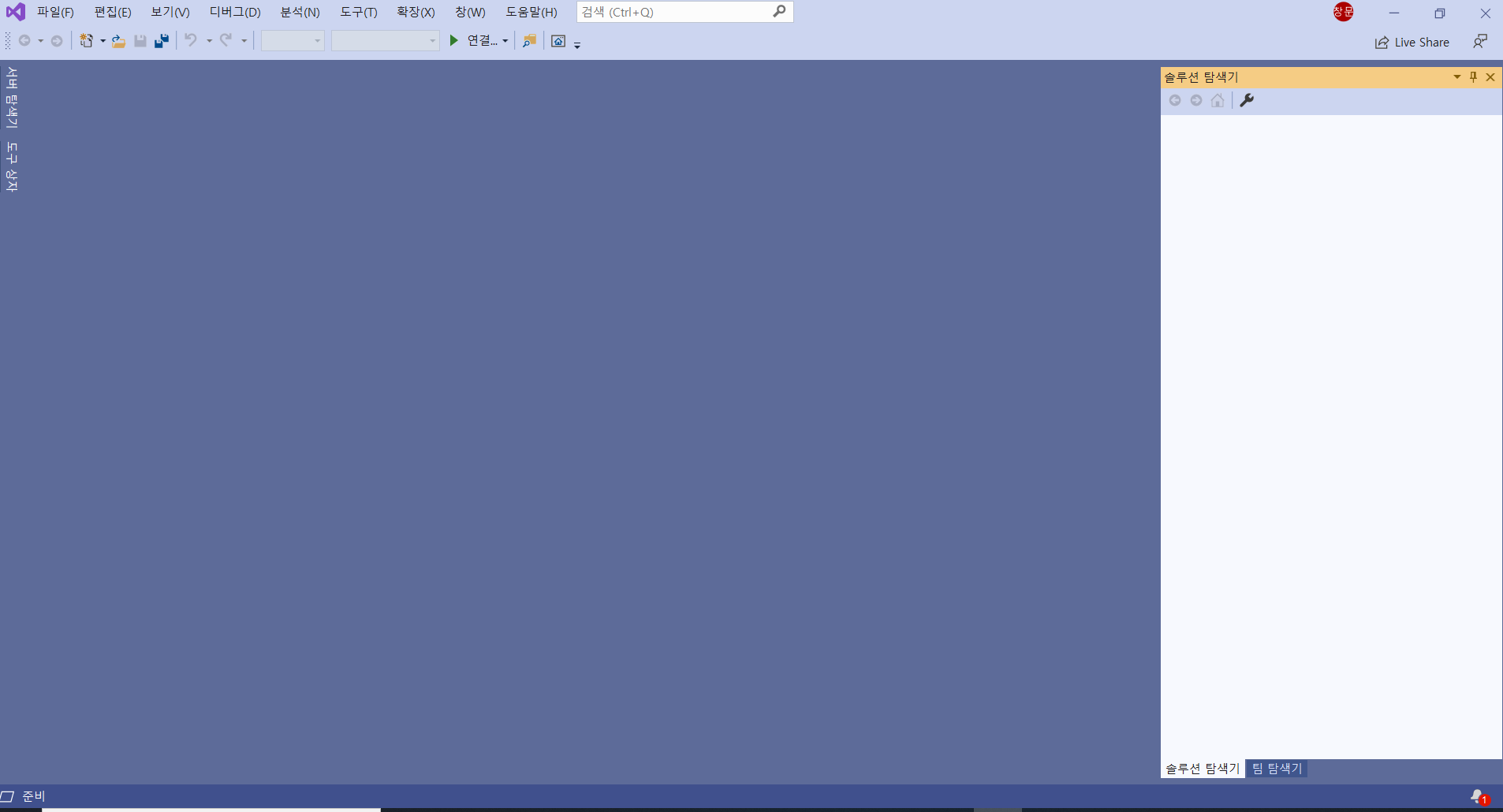1503x812 pixels.
Task: Open the 창(W) menu
Action: (470, 12)
